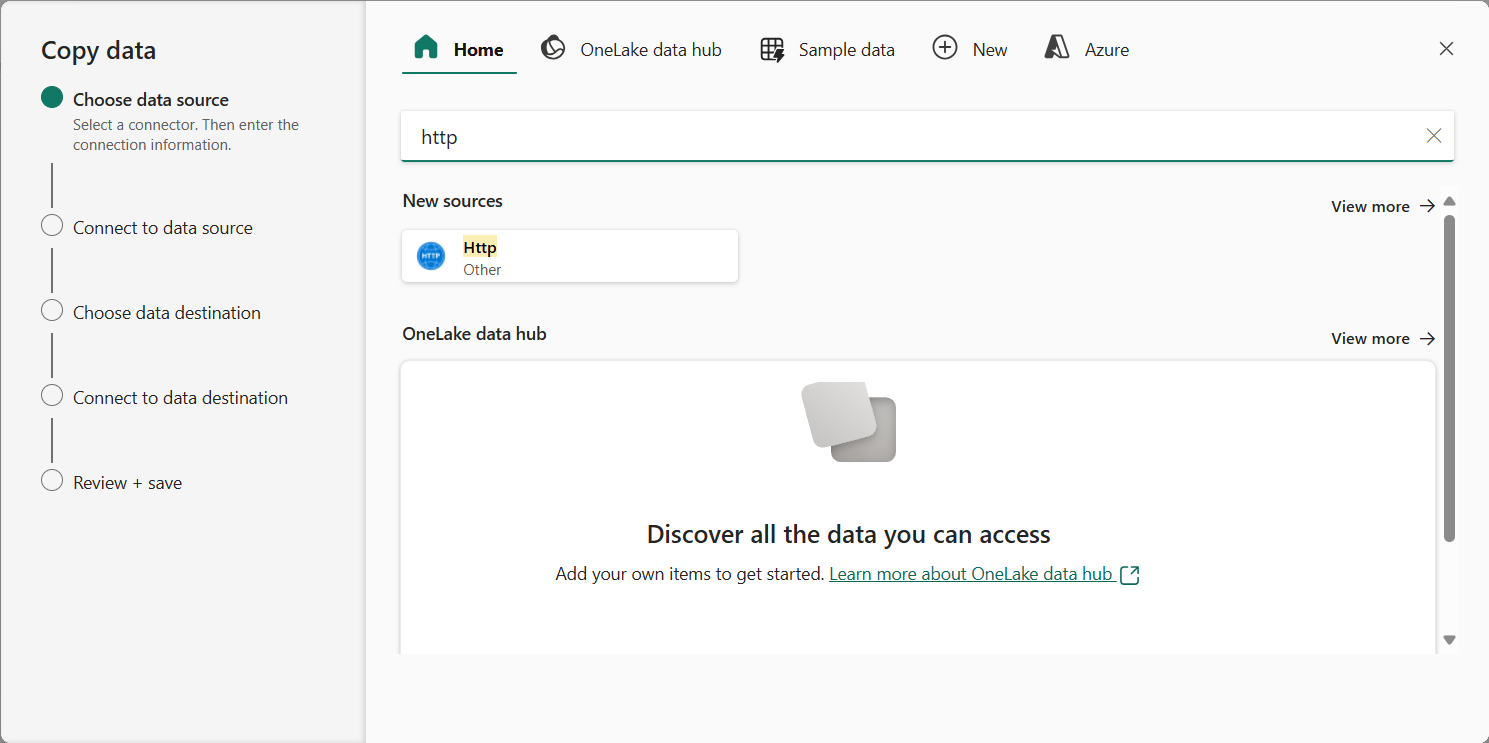Click the OneLake data hub icon
1489x743 pixels.
553,48
